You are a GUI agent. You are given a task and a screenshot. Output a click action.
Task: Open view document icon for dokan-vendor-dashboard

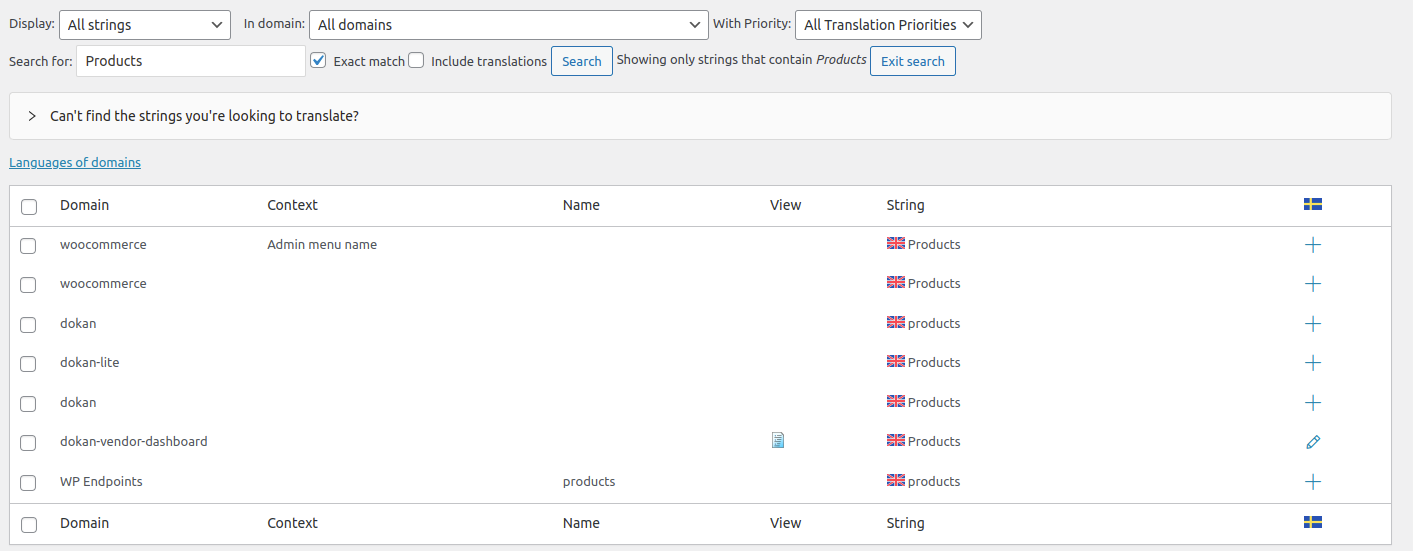(x=778, y=440)
